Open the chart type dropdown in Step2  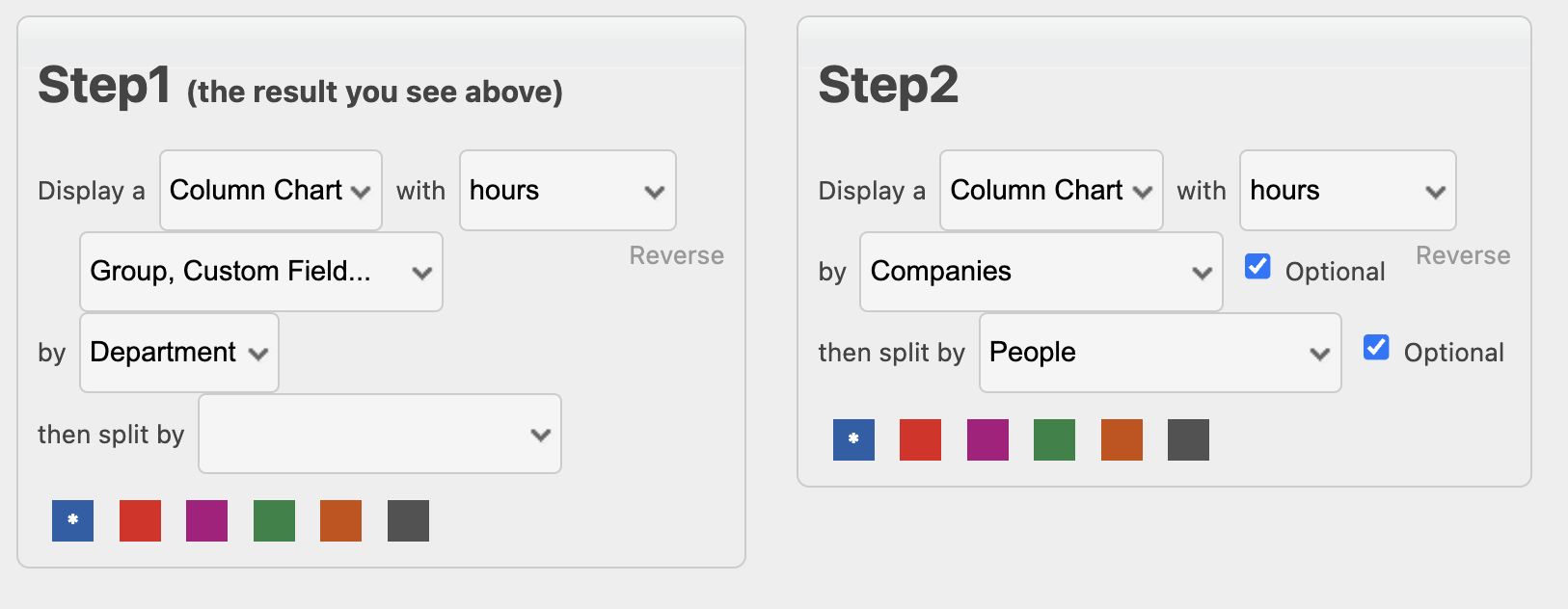click(1050, 190)
